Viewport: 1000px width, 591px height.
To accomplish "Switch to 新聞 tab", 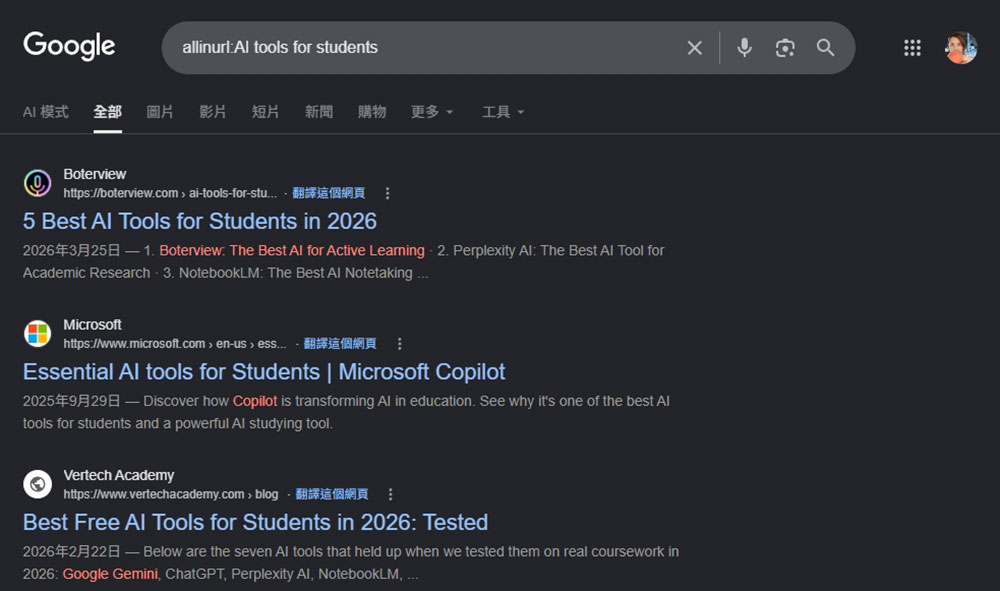I will point(319,112).
